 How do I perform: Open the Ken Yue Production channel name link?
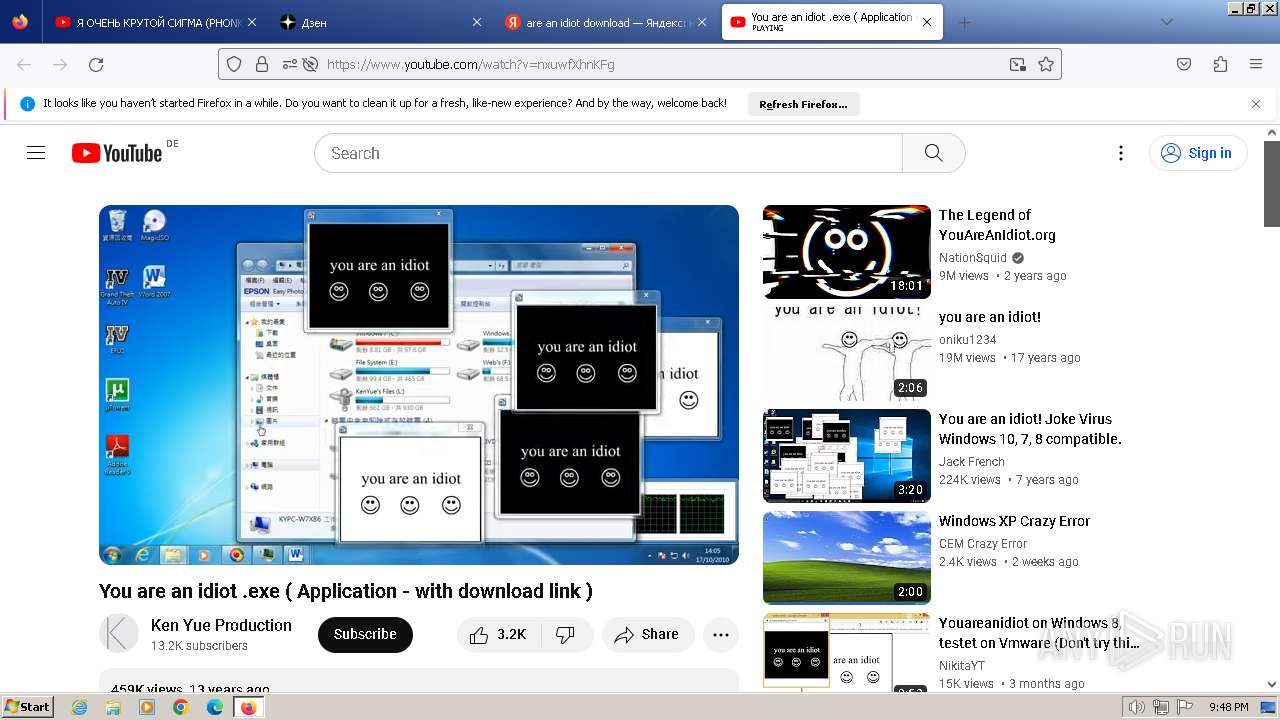point(221,625)
